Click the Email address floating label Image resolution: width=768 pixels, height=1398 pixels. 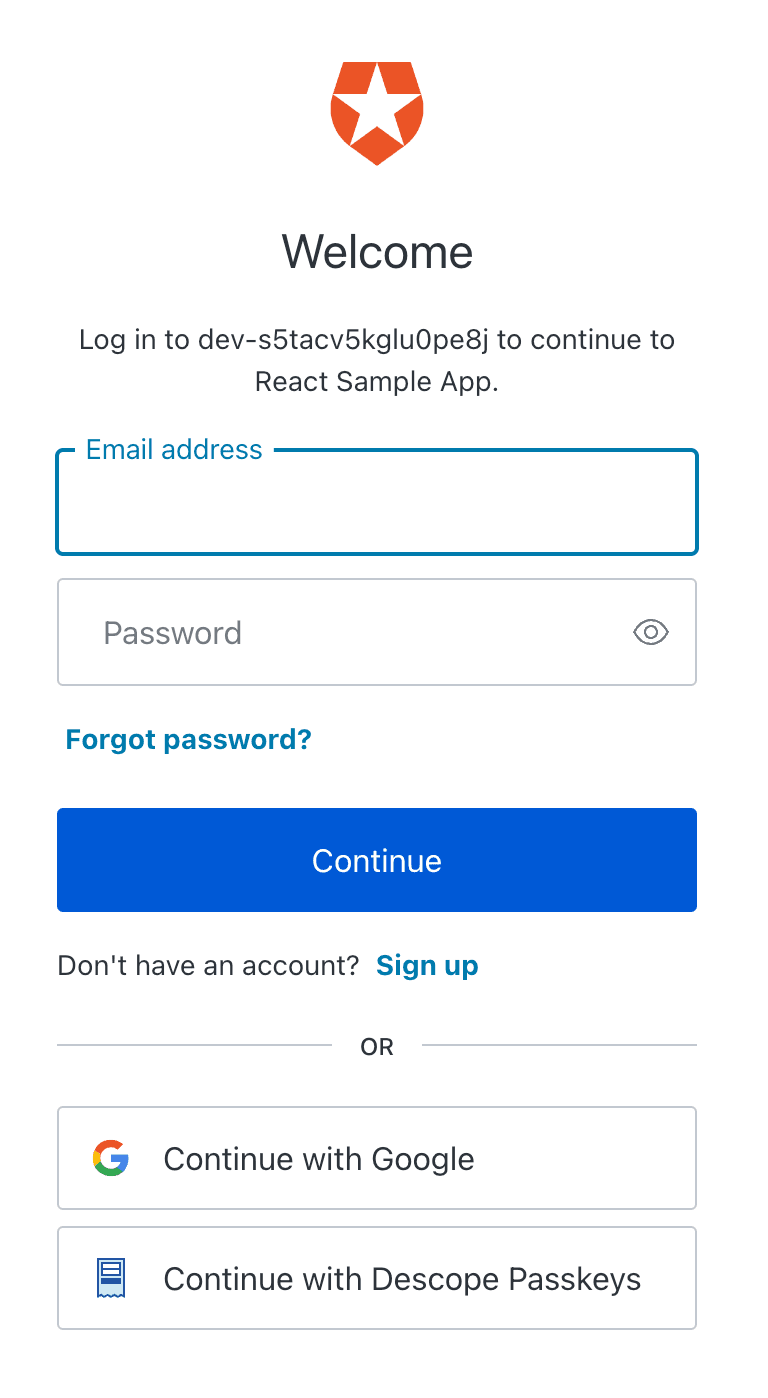172,449
